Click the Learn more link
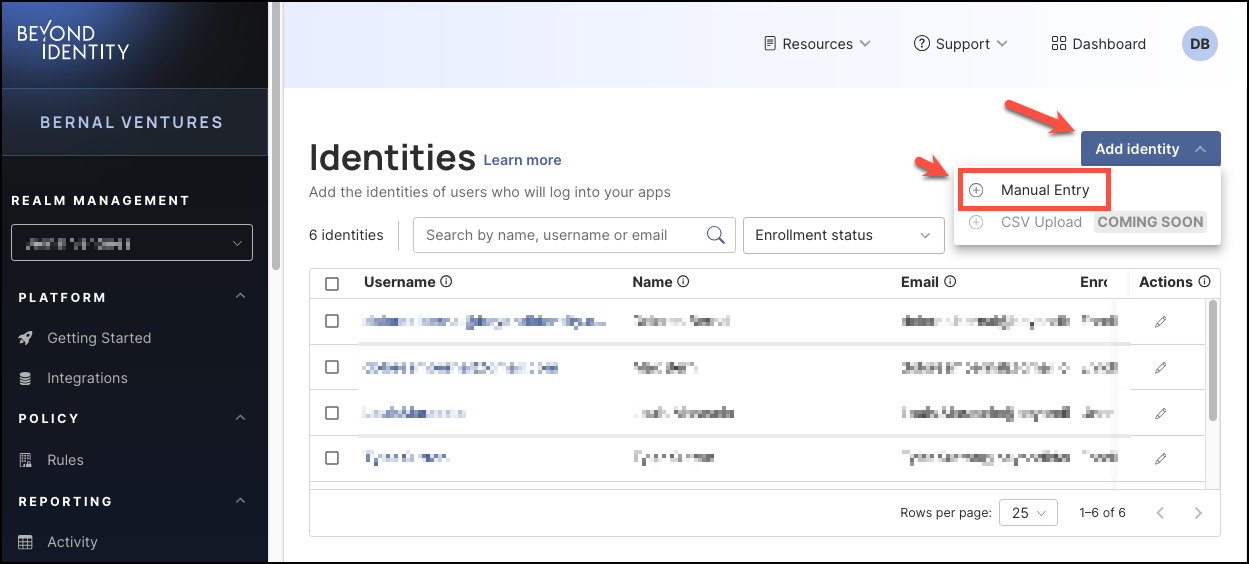The height and width of the screenshot is (564, 1249). click(x=522, y=160)
